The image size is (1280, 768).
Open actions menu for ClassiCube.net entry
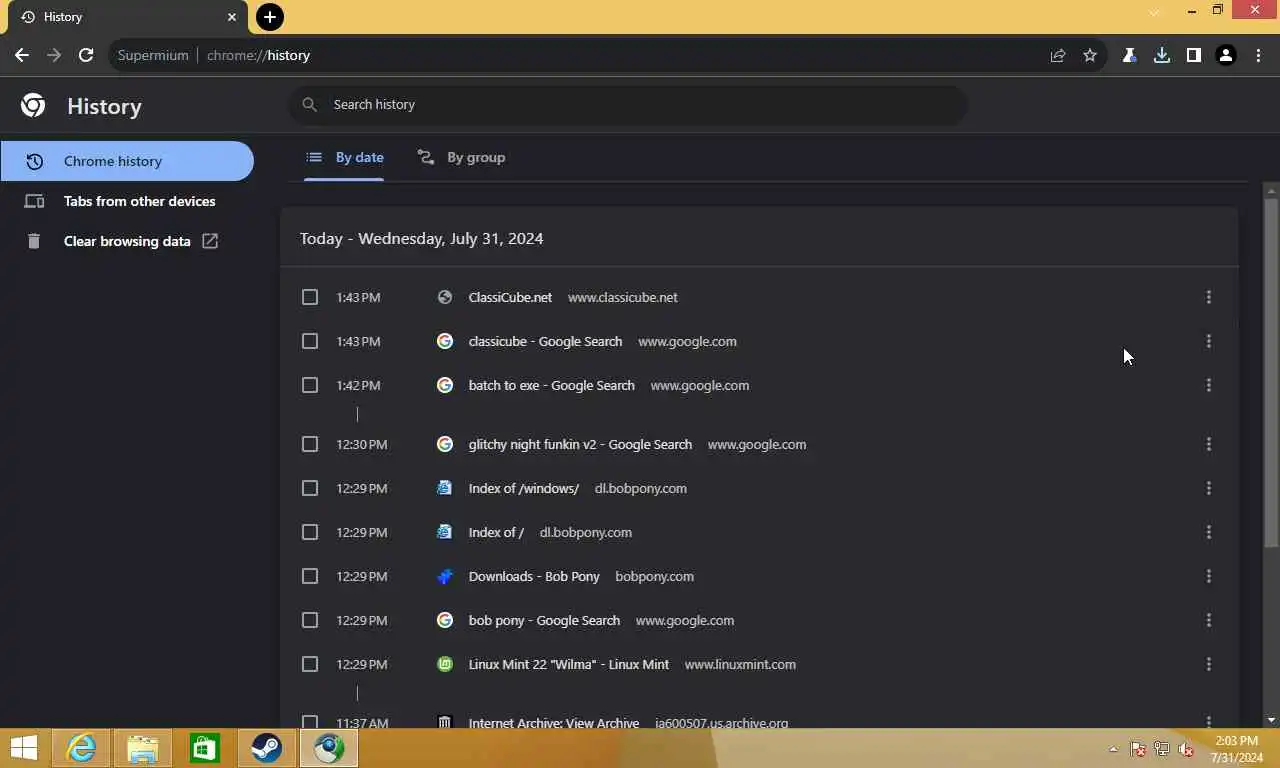pos(1208,297)
